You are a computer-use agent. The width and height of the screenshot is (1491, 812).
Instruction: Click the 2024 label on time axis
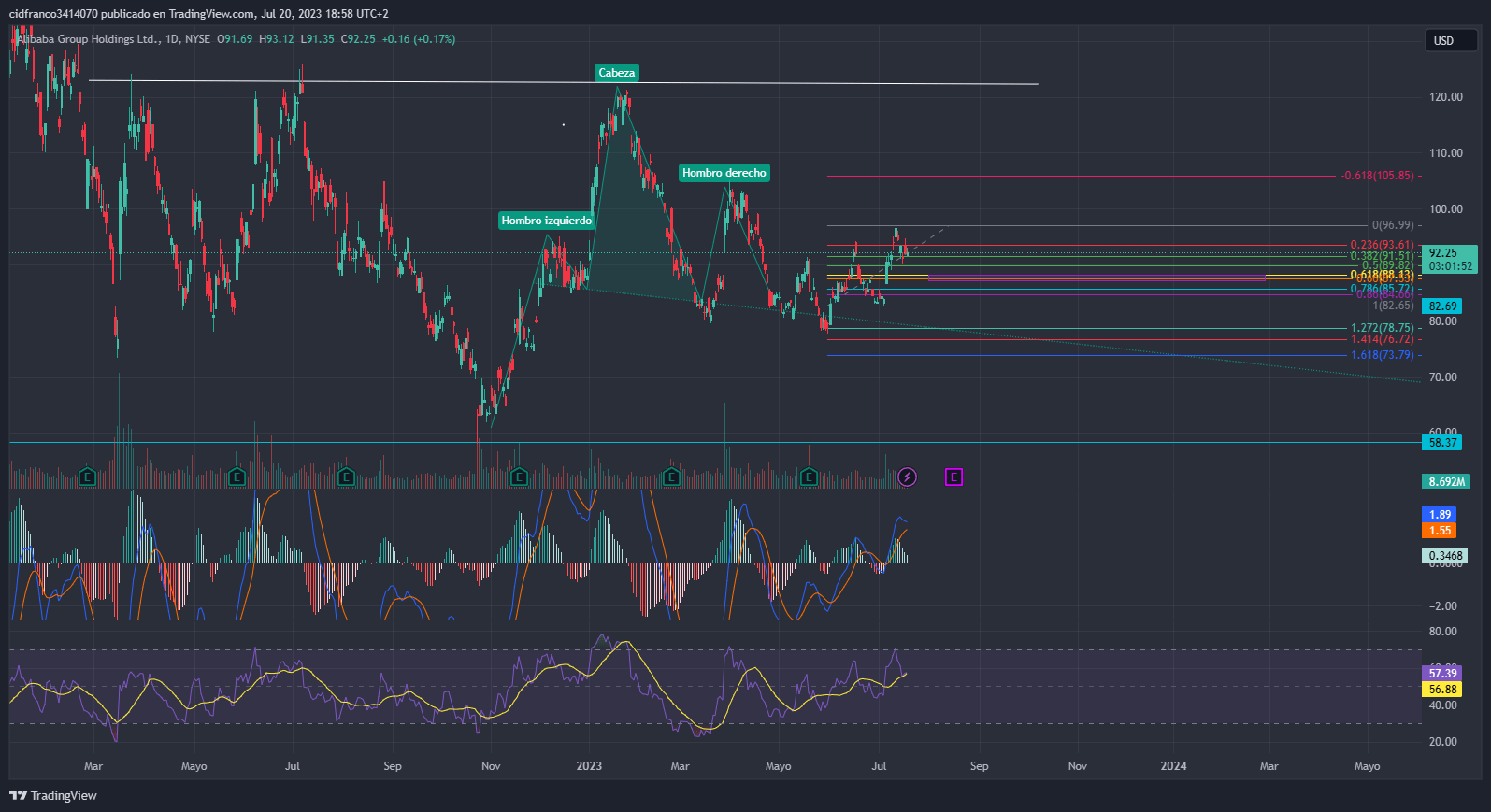1173,766
